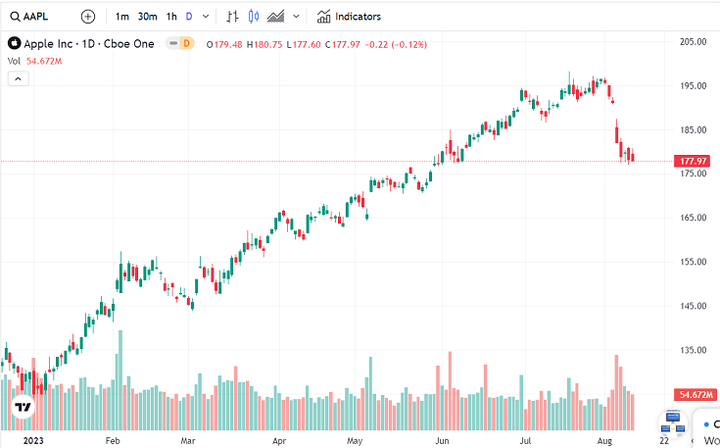The height and width of the screenshot is (448, 720).
Task: Toggle the D data mode badge
Action: tap(186, 44)
